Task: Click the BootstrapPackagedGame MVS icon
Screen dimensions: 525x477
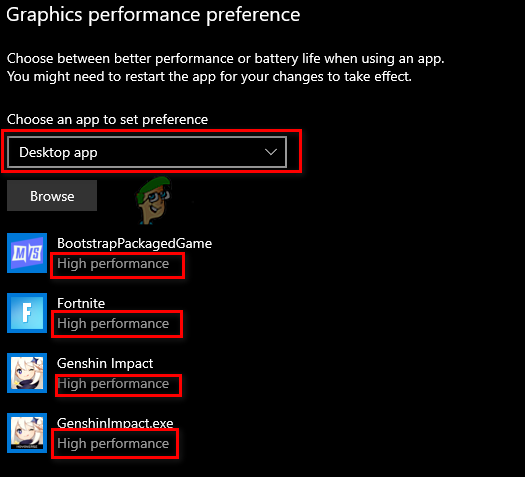Action: (x=27, y=253)
